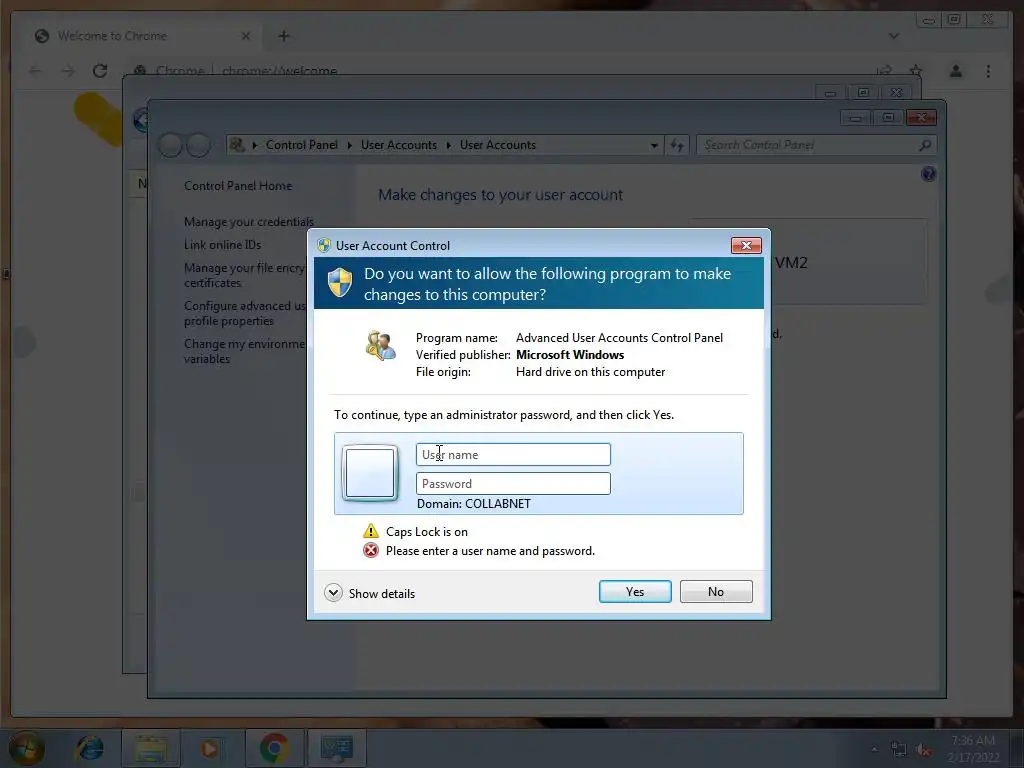The width and height of the screenshot is (1024, 768).
Task: Close the Welcome to Chrome tab
Action: 246,36
